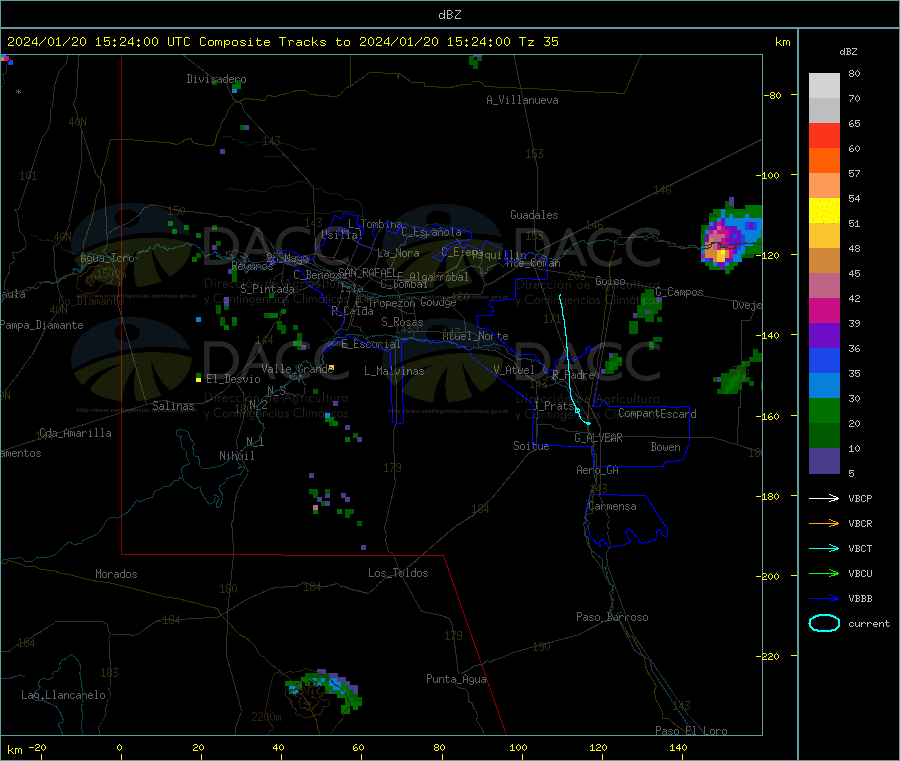Click the Carmensa map label
Screen dimensions: 900x761
[612, 506]
